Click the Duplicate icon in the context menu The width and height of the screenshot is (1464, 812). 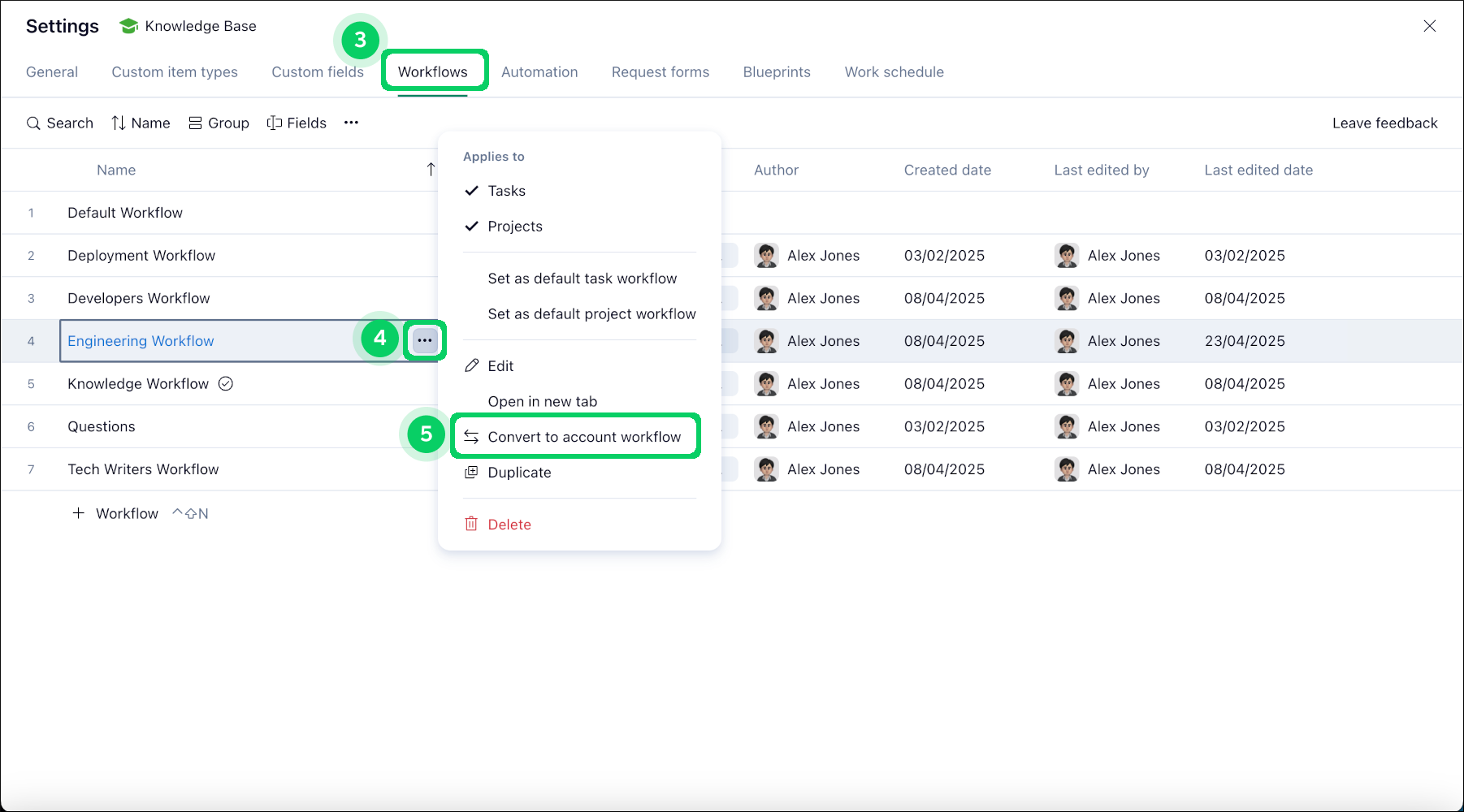471,472
